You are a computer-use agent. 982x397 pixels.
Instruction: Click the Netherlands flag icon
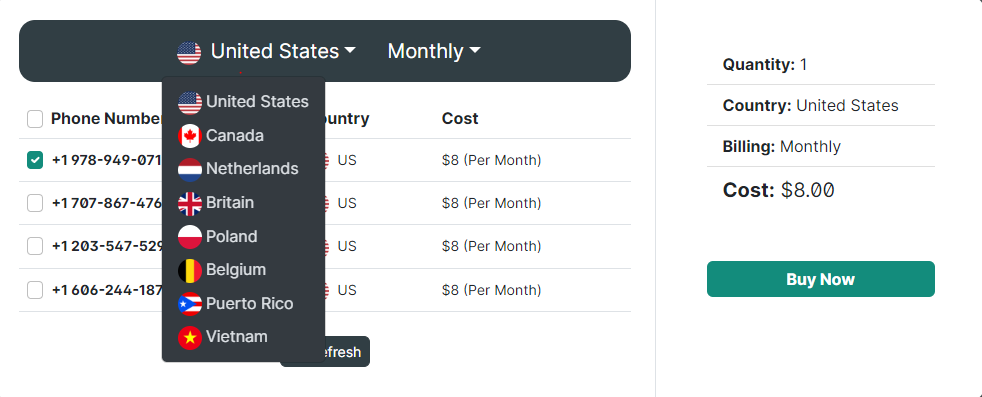tap(190, 170)
